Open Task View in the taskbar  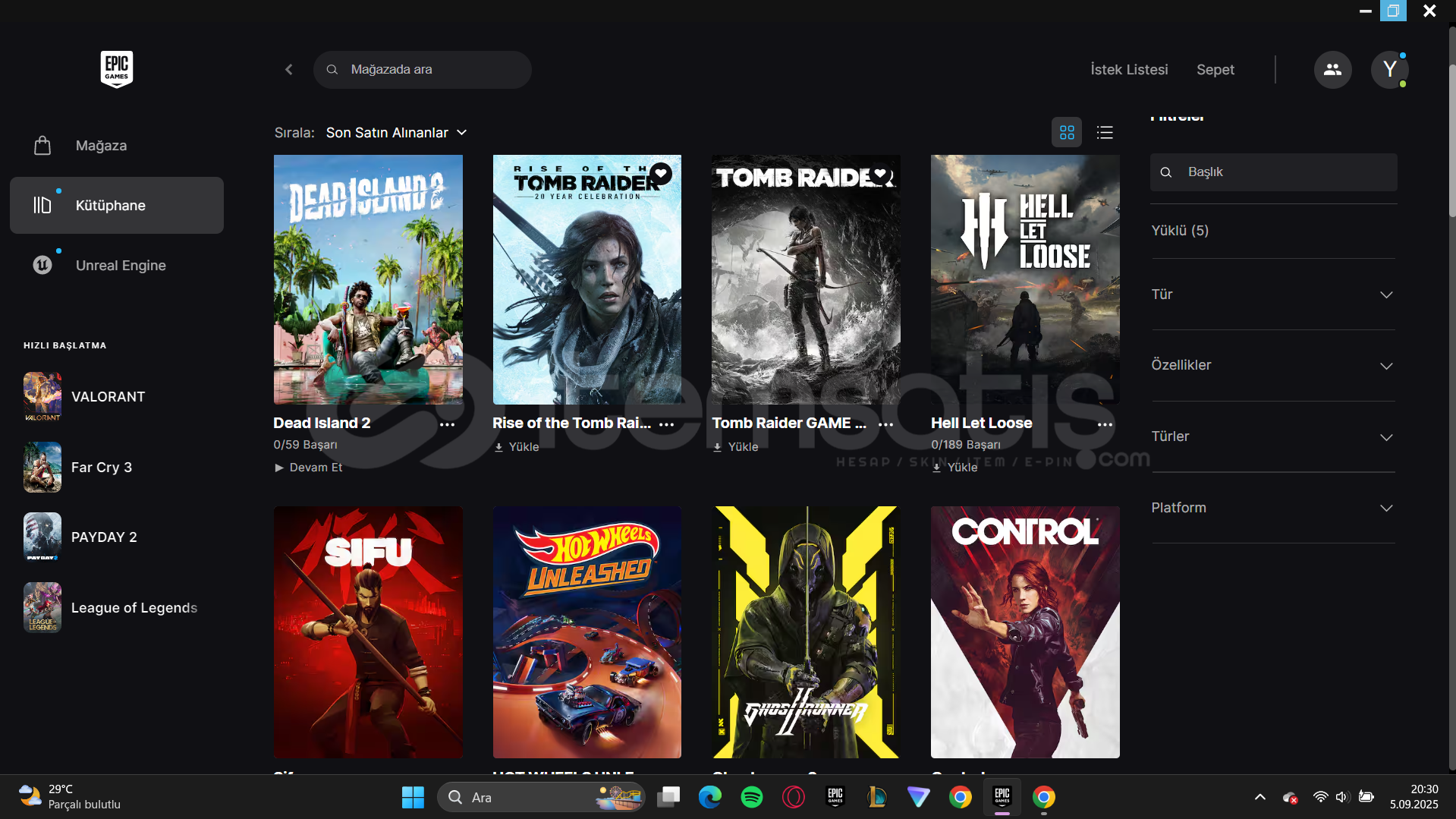tap(668, 797)
